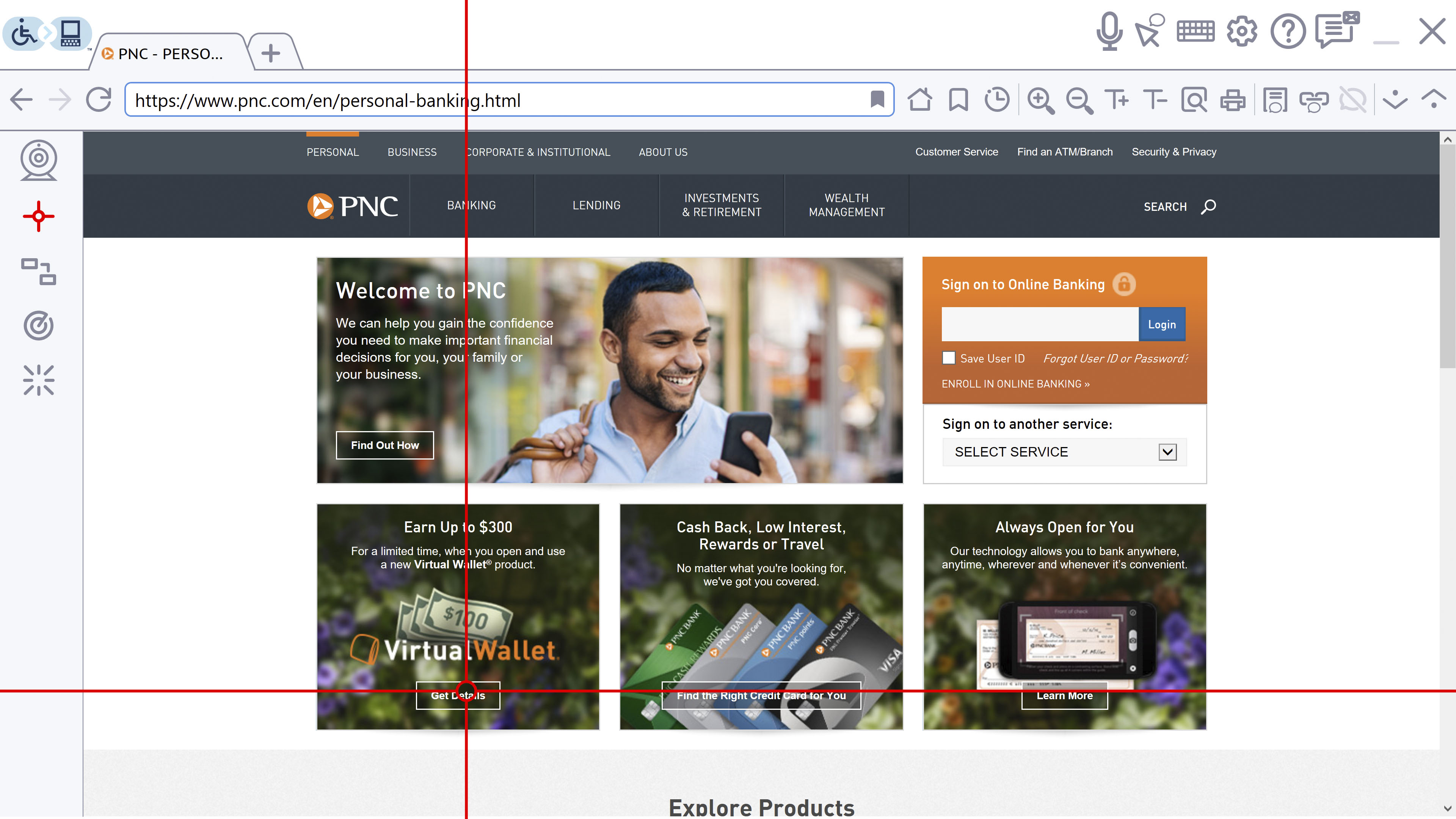
Task: Toggle the crossed-out images icon
Action: 1353,100
